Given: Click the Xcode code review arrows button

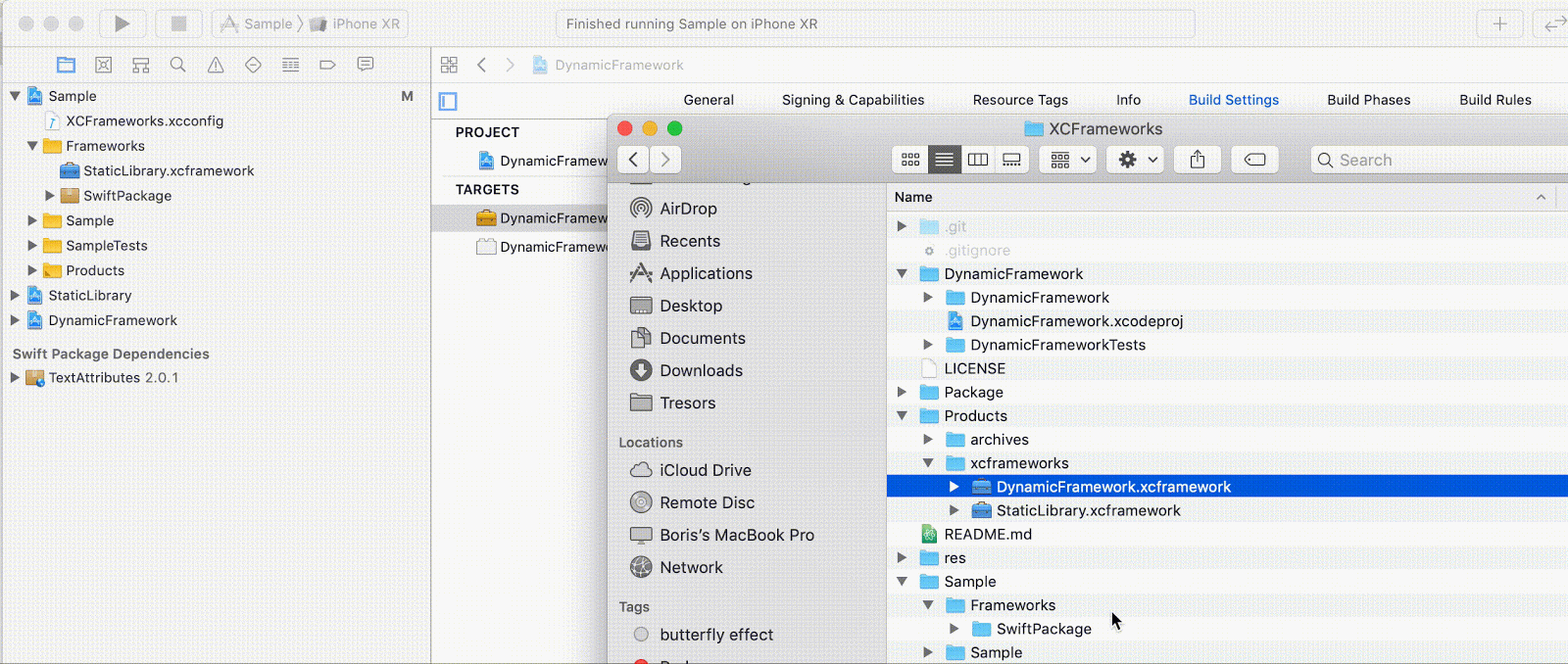Looking at the screenshot, I should 1552,24.
